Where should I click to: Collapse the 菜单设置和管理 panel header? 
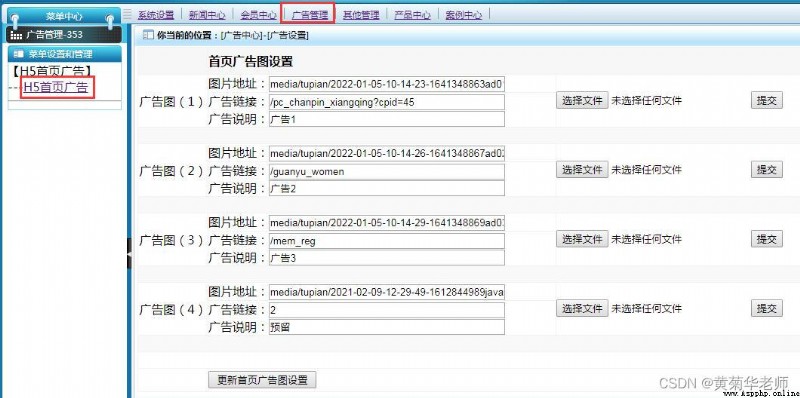65,54
